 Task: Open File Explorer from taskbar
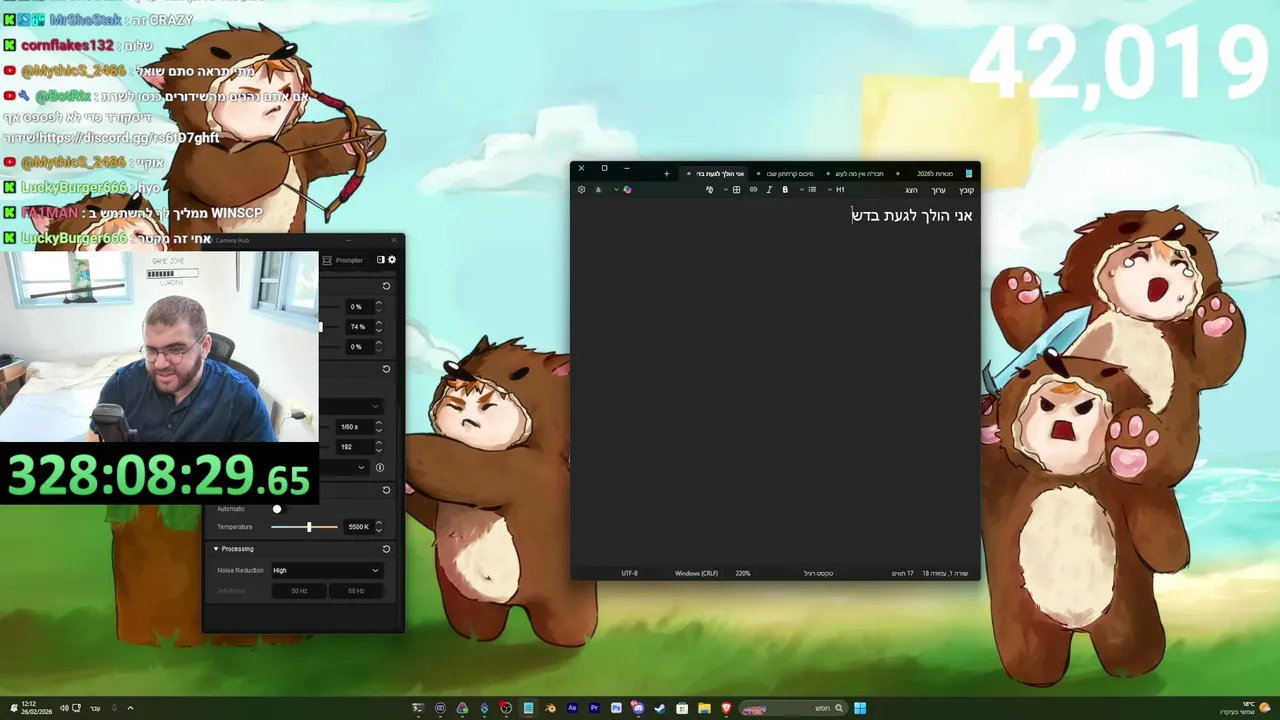[704, 708]
